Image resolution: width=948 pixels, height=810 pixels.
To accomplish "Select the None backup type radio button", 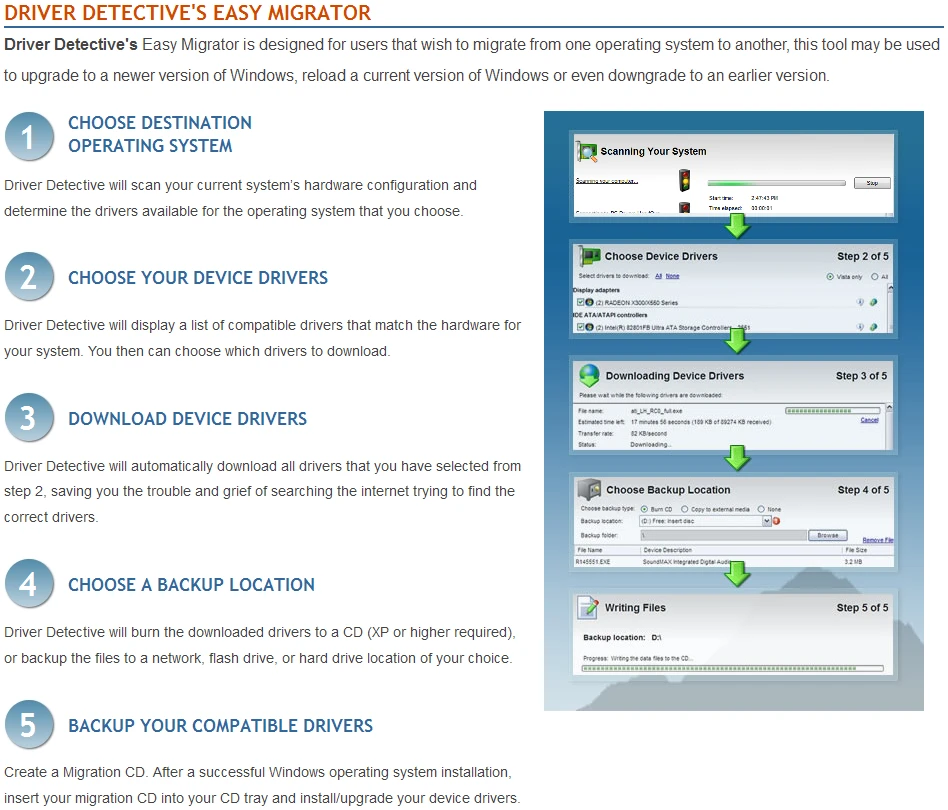I will [x=761, y=509].
